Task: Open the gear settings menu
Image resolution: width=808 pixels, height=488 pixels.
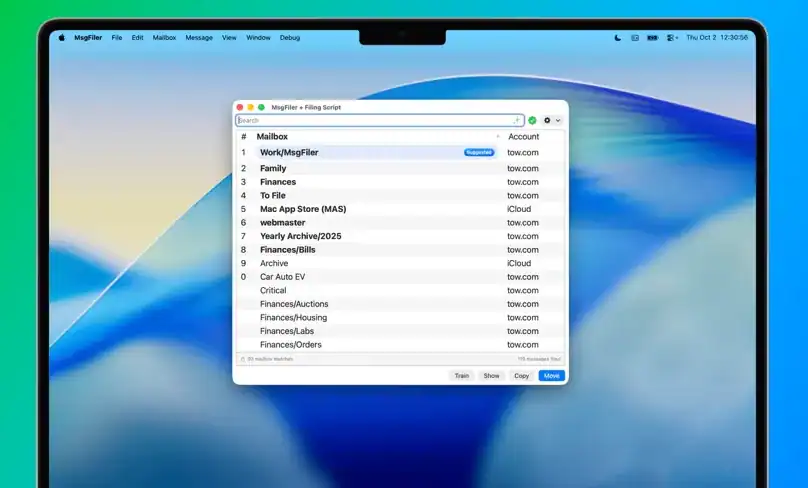Action: 551,120
